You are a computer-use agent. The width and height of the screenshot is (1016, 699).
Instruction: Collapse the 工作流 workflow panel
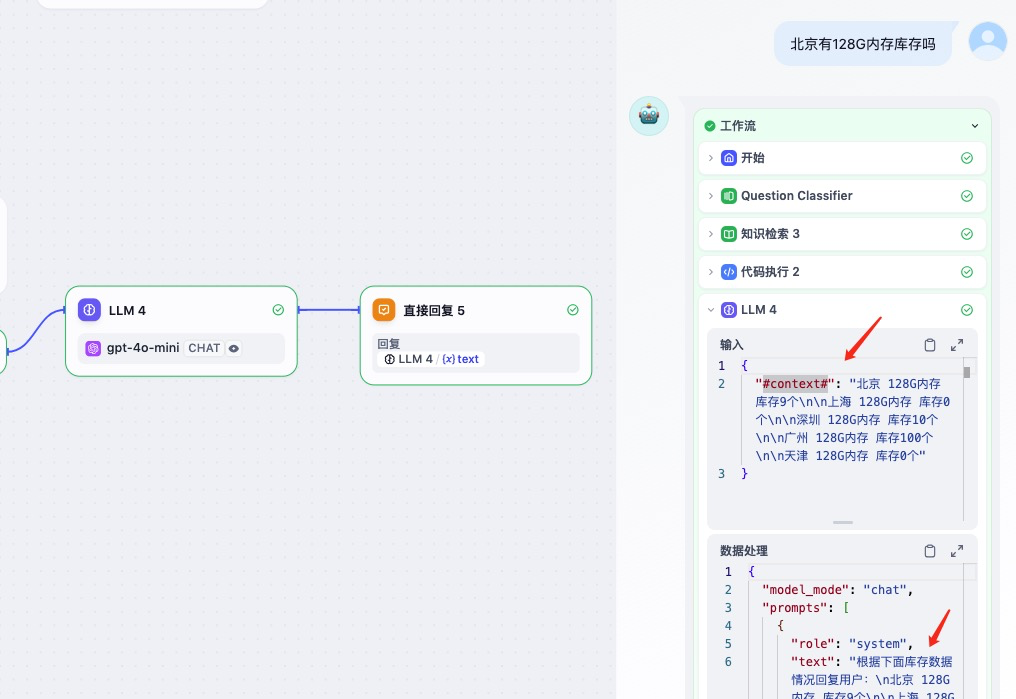click(x=975, y=126)
